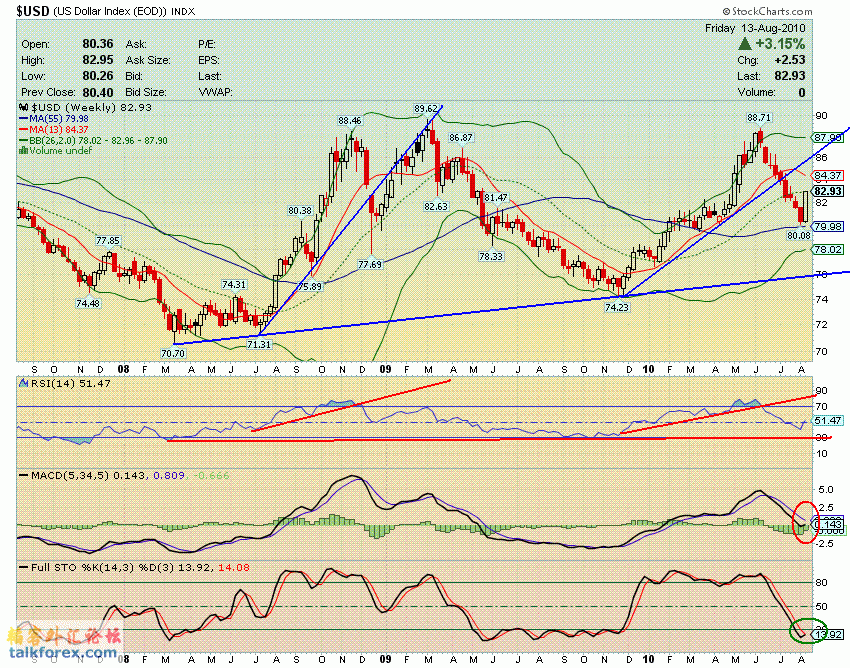
Task: Click the candlestick icon before $USD (Weekly)
Action: click(x=24, y=107)
